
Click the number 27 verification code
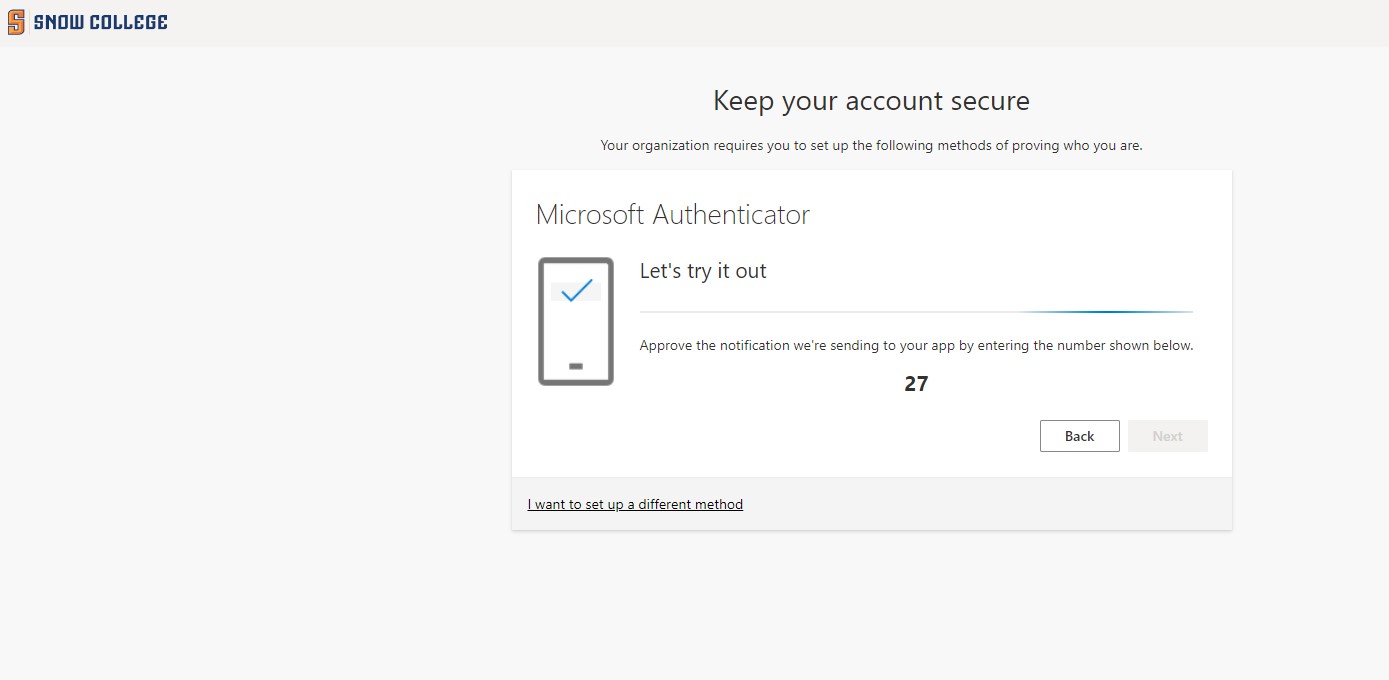coord(916,384)
